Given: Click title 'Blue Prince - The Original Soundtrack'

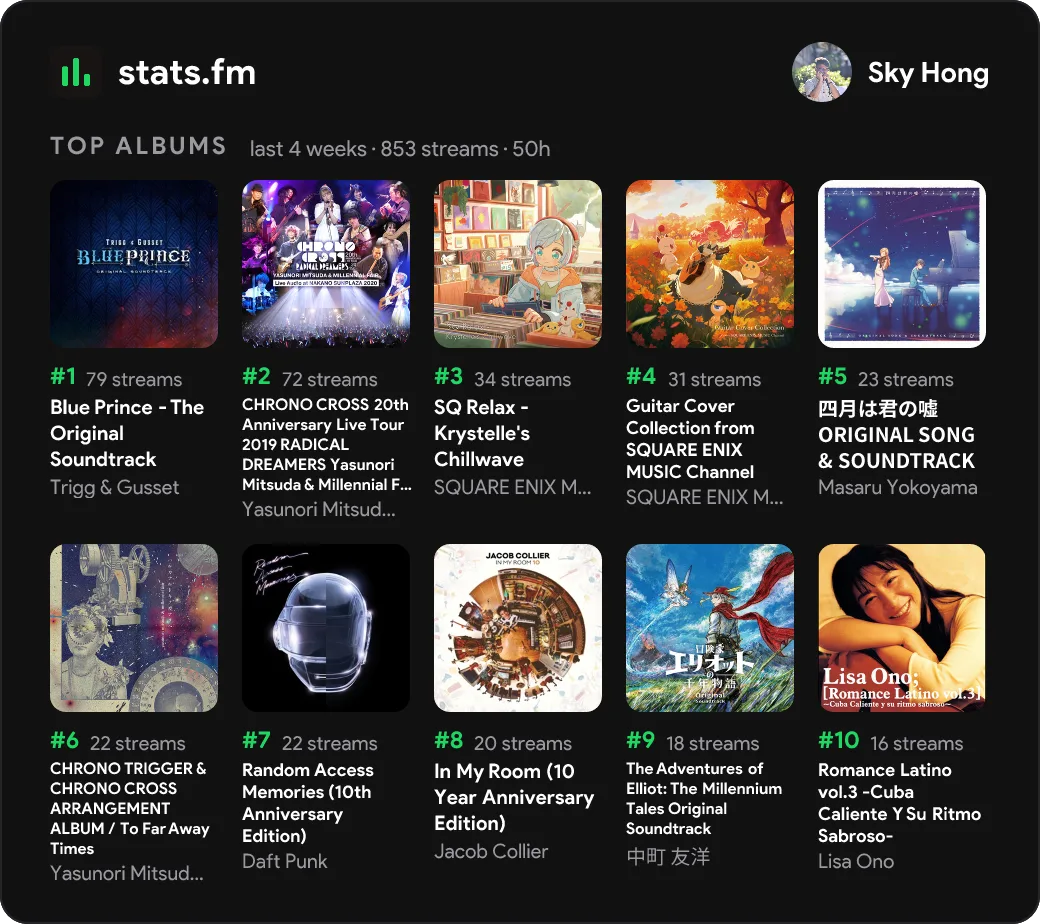Looking at the screenshot, I should point(127,433).
